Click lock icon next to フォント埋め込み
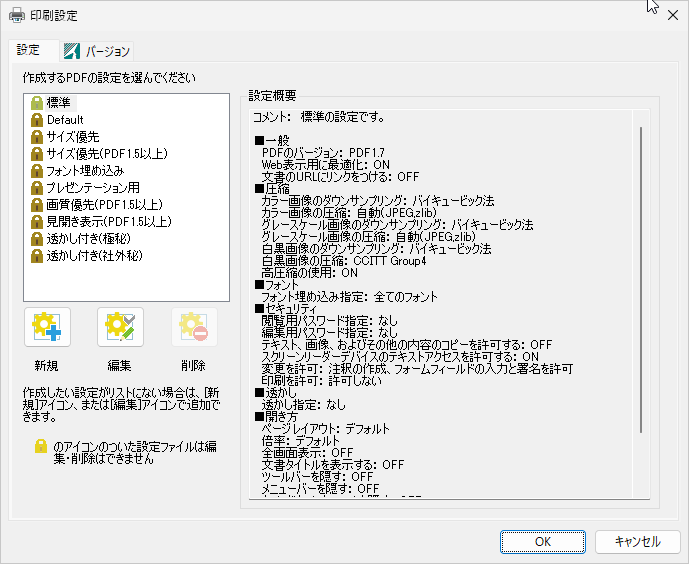 point(37,171)
